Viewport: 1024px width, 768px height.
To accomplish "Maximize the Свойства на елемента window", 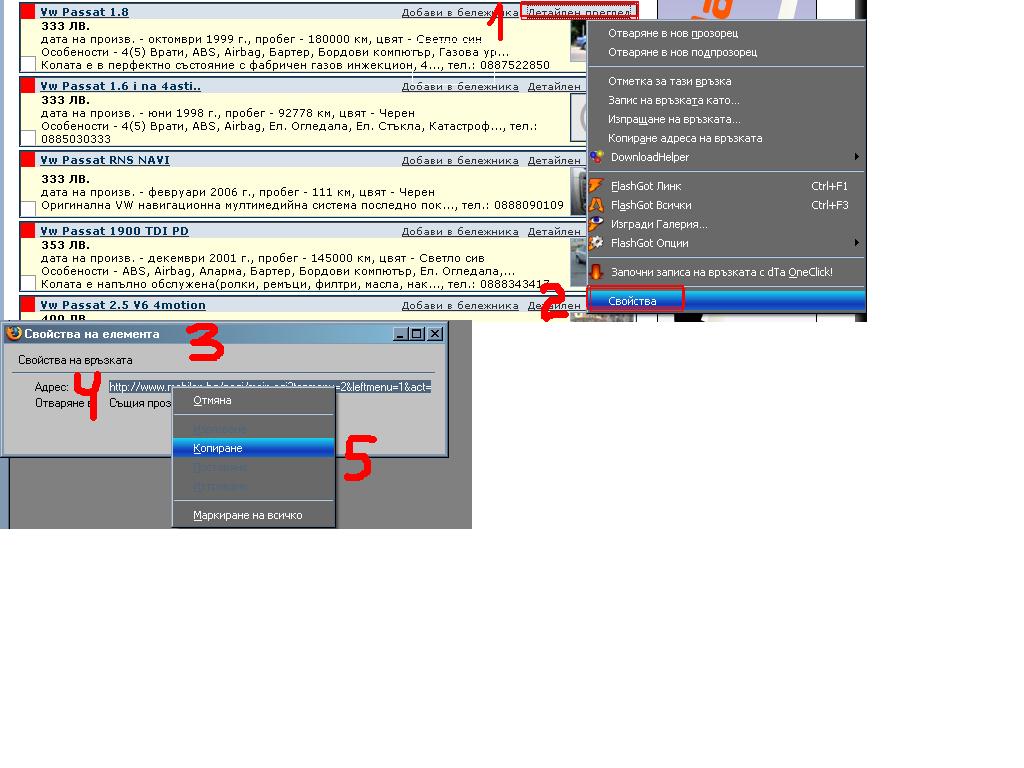I will pyautogui.click(x=417, y=334).
